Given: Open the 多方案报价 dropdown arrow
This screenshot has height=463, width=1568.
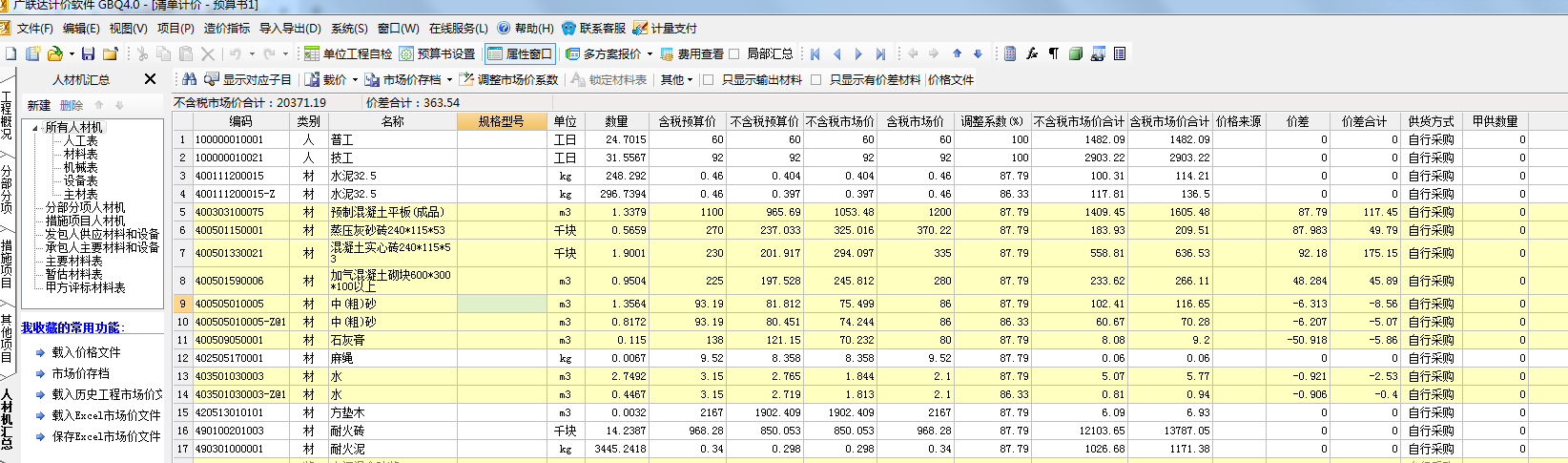Looking at the screenshot, I should (x=650, y=53).
